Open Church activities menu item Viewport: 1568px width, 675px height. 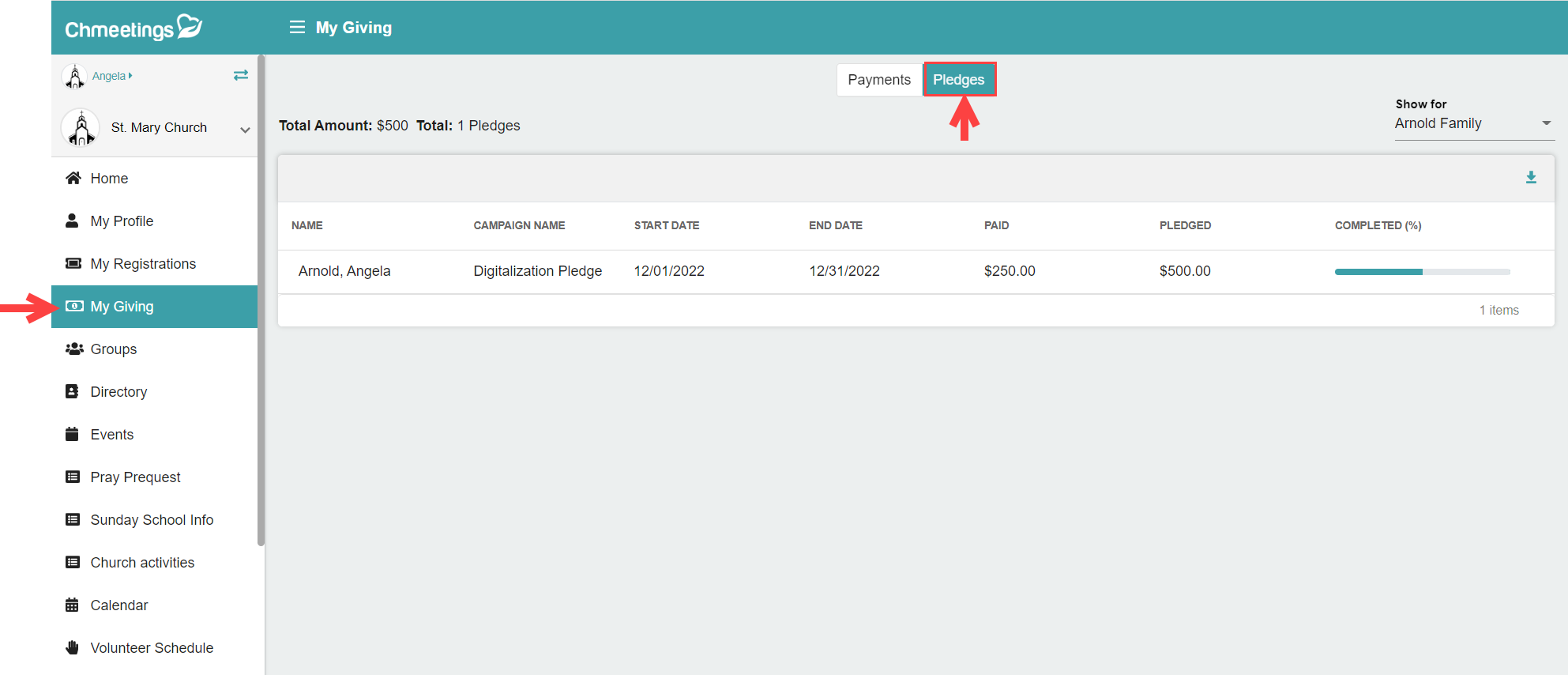pyautogui.click(x=154, y=563)
